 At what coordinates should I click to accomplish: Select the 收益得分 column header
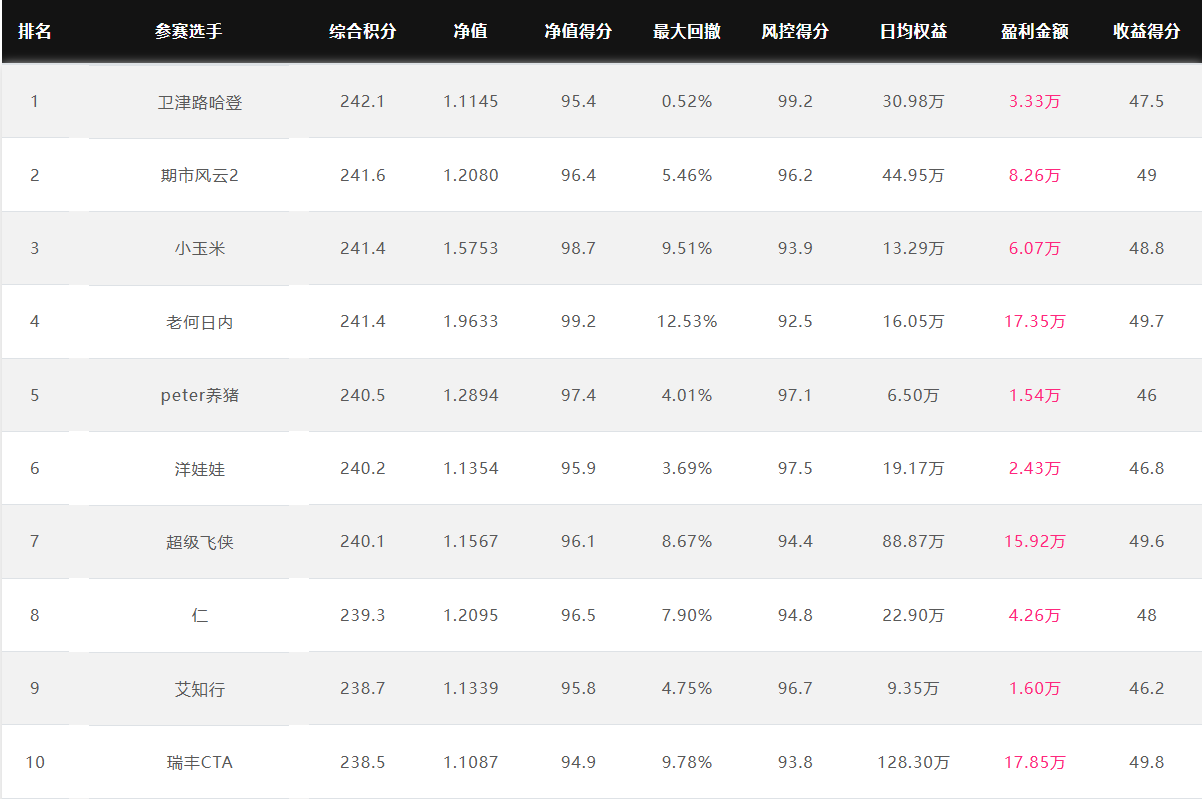point(1147,32)
